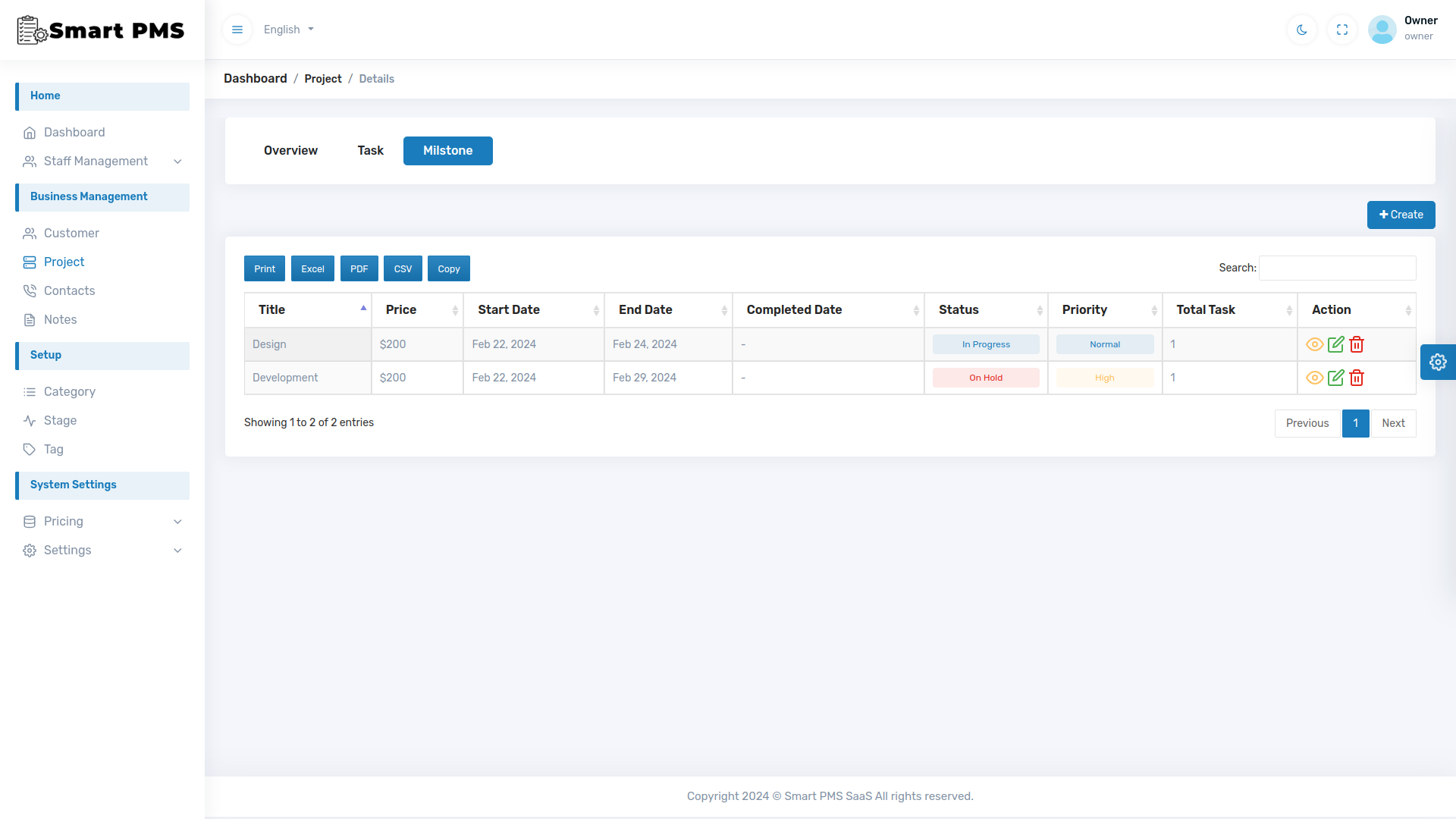Sort the table by Priority column
This screenshot has width=1456, height=819.
pyautogui.click(x=1084, y=309)
